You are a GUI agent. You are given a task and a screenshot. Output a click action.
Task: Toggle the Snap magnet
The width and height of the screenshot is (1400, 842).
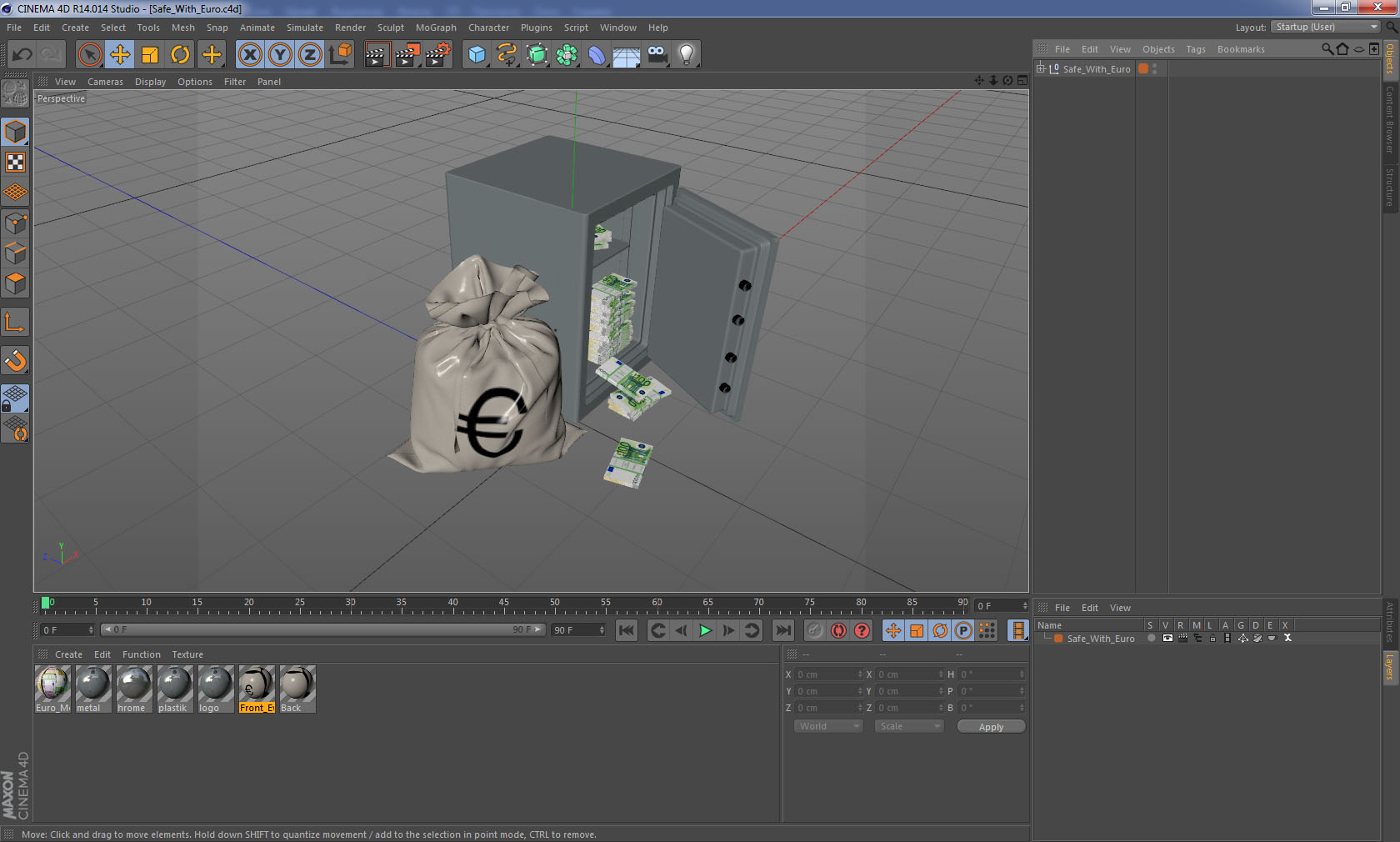[x=15, y=360]
